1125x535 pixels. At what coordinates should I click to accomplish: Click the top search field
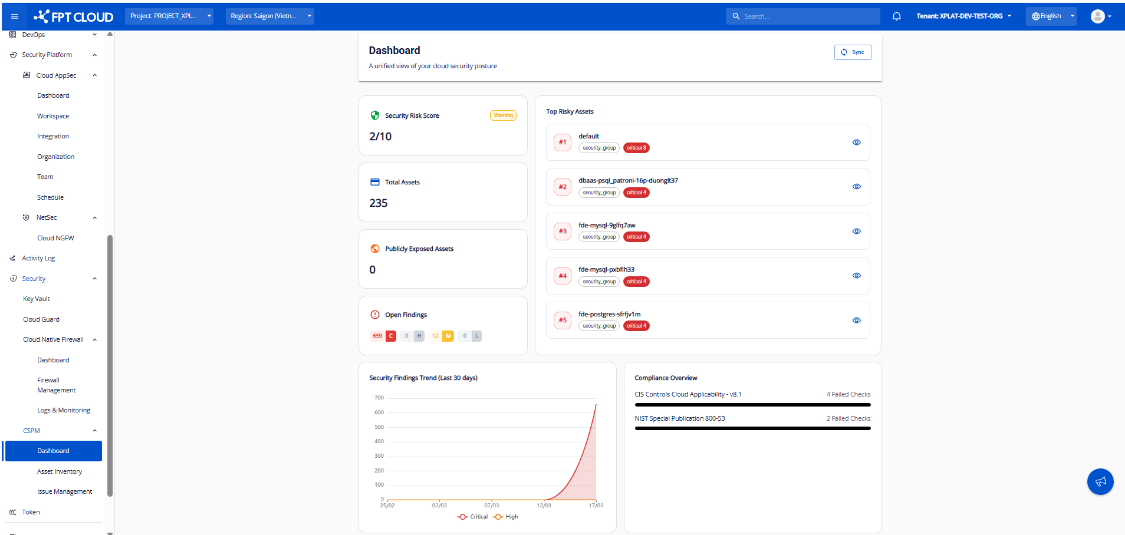(x=803, y=16)
